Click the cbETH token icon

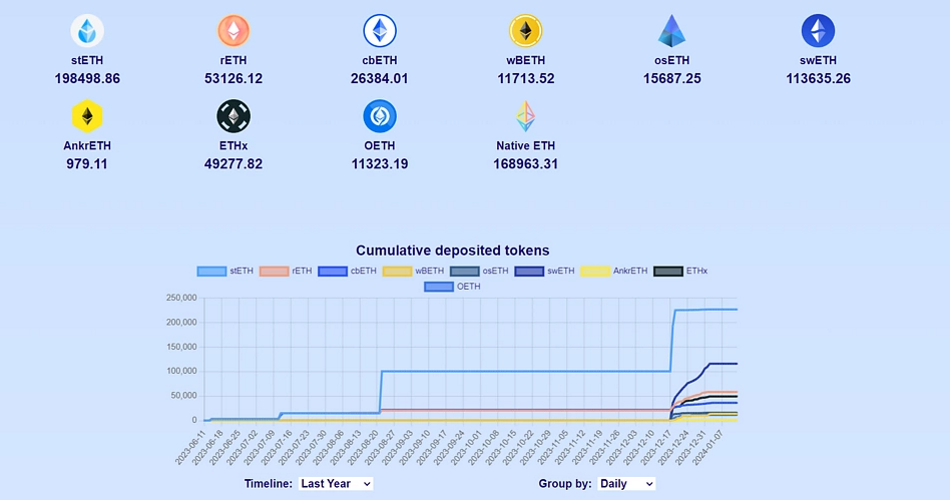click(379, 30)
